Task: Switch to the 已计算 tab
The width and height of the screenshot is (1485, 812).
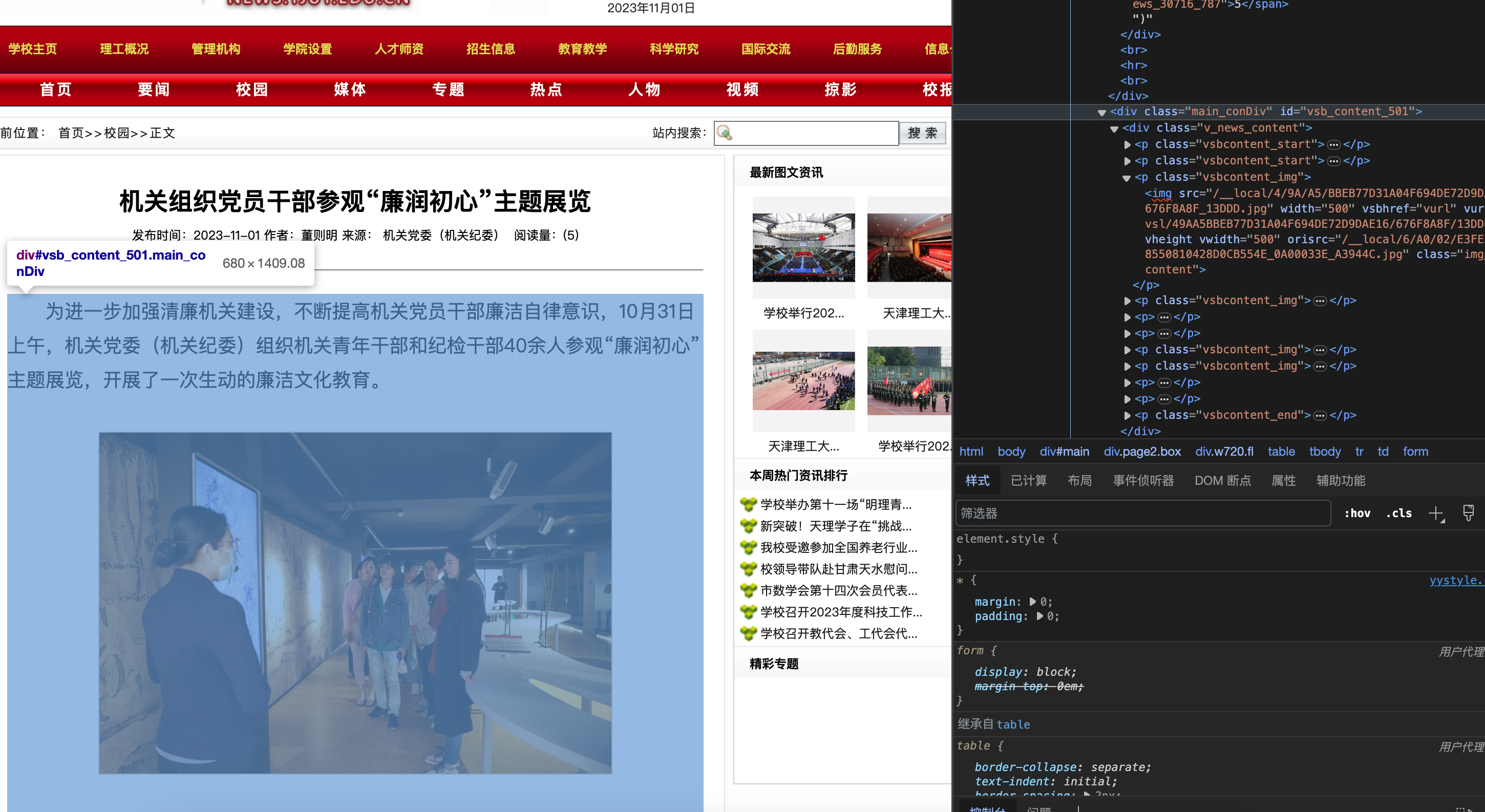Action: tap(1028, 481)
